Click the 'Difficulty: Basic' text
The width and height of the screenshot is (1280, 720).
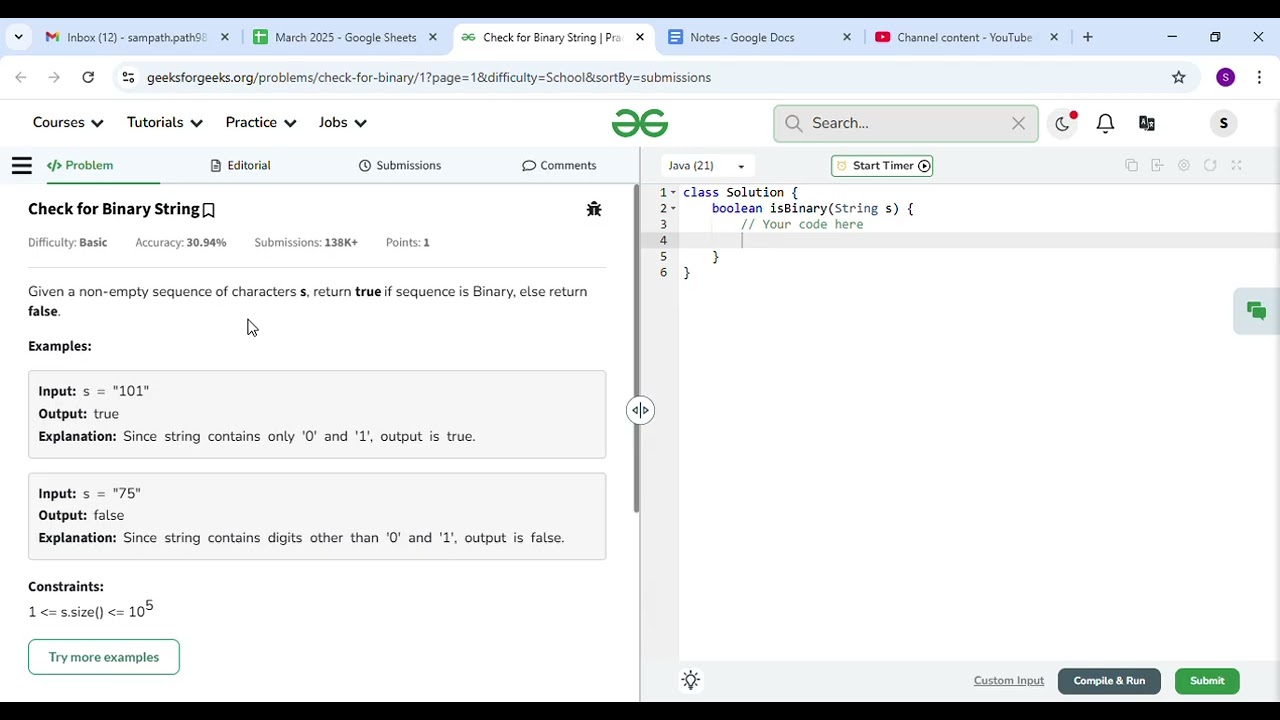pos(67,242)
